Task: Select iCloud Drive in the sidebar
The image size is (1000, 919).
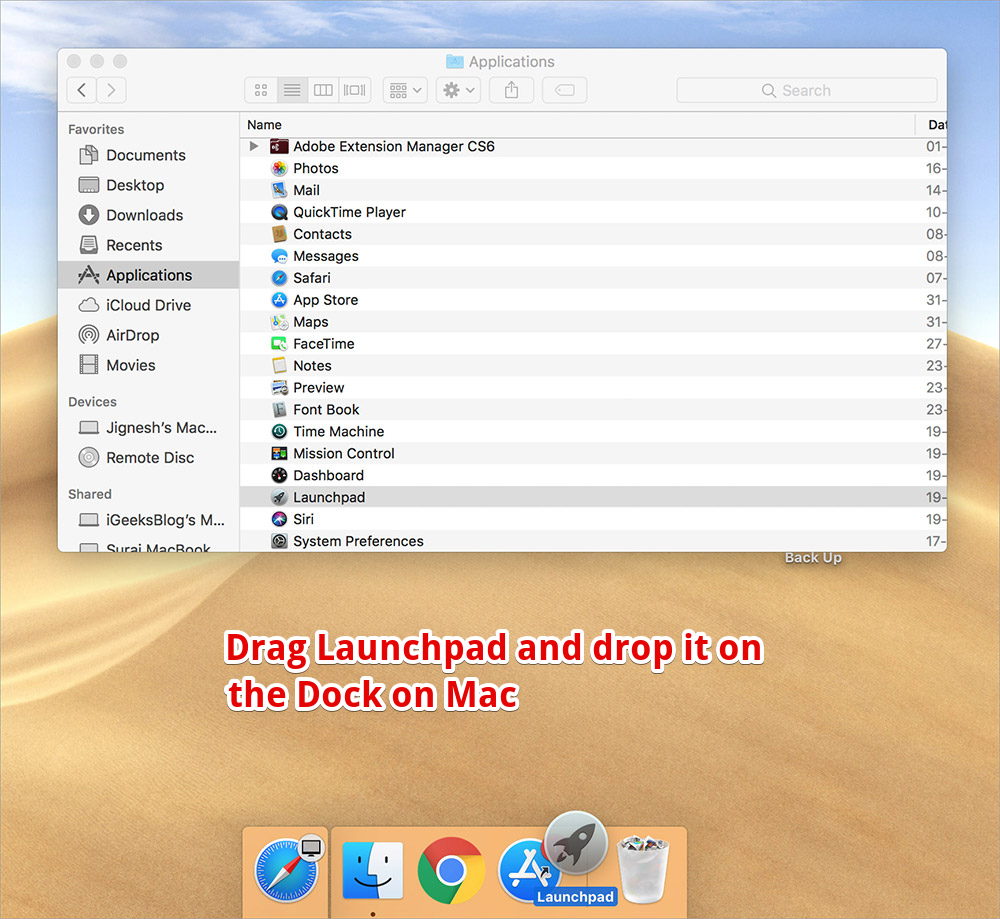Action: 142,305
